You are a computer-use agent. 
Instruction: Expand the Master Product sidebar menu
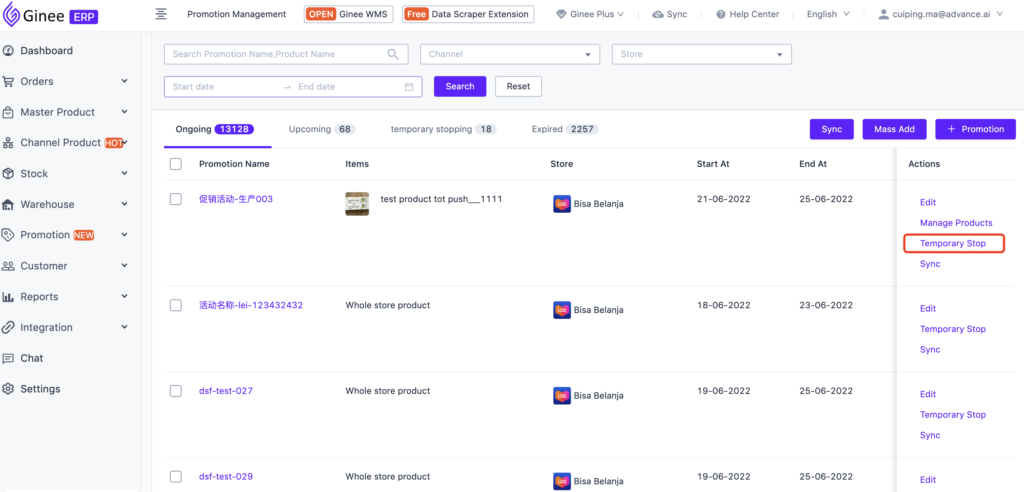coord(125,112)
